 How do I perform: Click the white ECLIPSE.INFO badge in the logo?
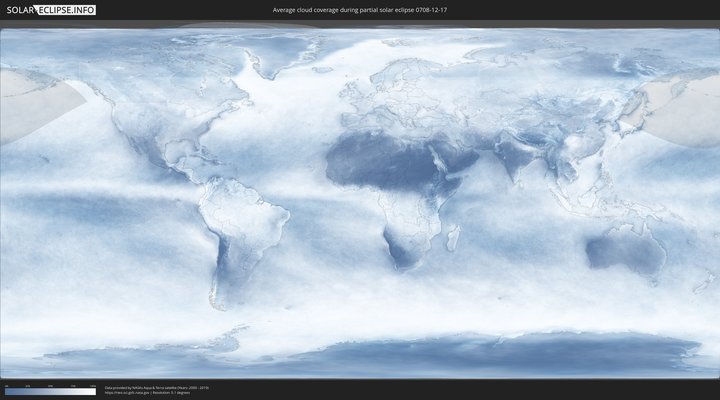[65, 10]
